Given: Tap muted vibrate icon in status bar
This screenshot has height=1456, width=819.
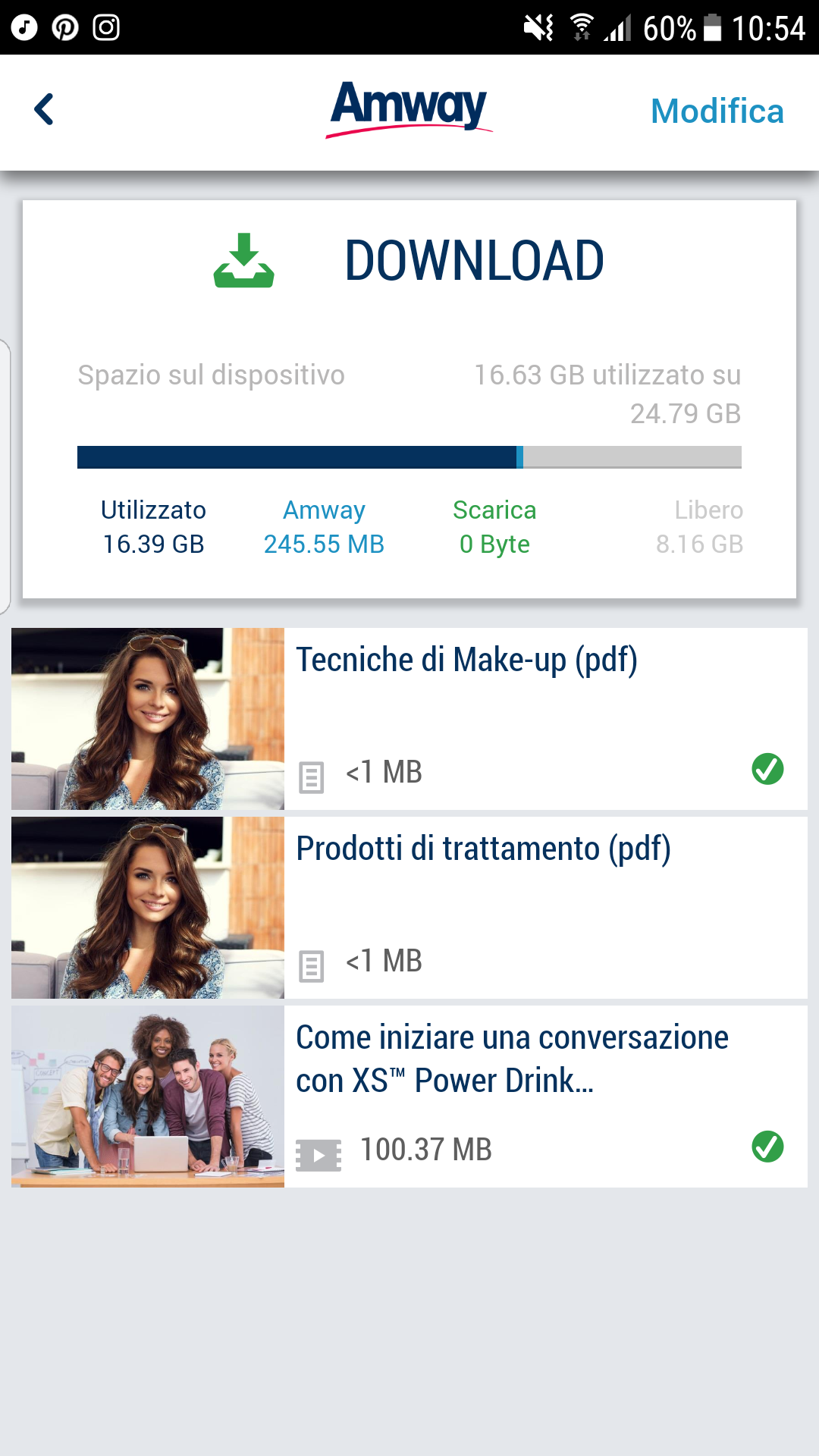Looking at the screenshot, I should click(x=539, y=28).
